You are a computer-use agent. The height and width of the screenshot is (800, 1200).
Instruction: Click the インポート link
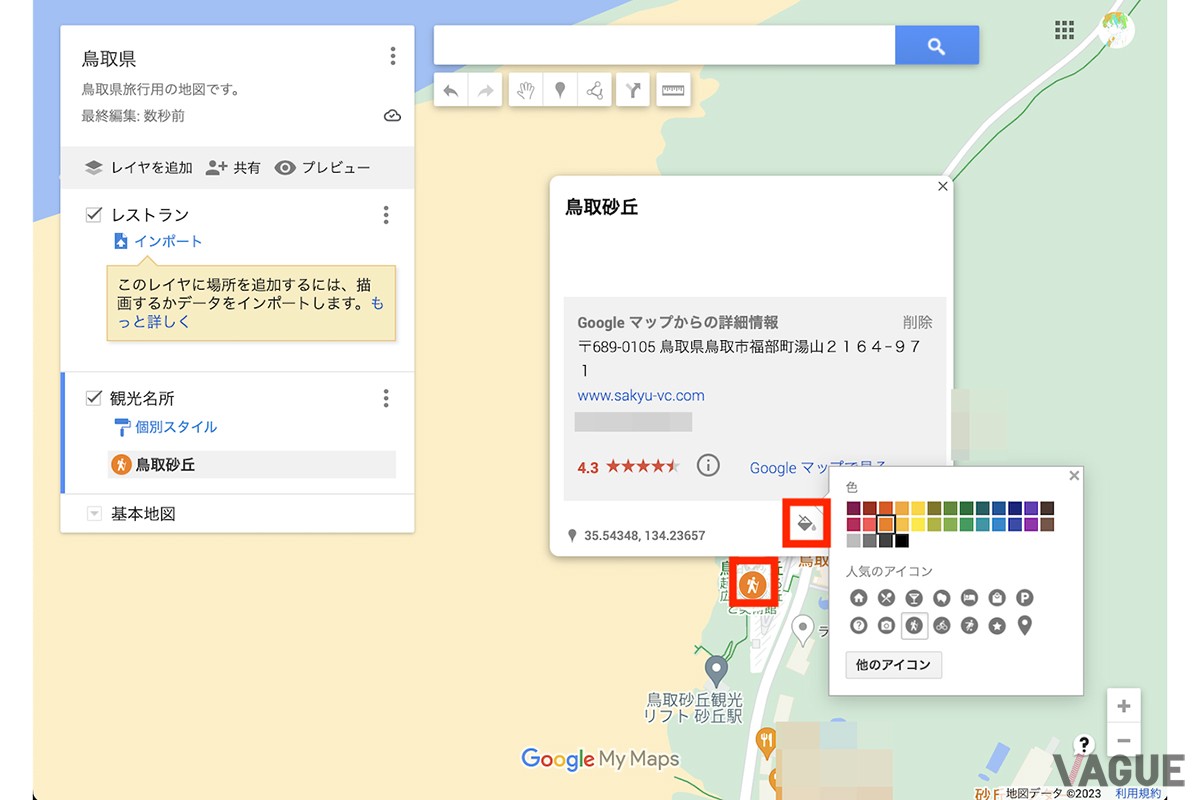(168, 241)
